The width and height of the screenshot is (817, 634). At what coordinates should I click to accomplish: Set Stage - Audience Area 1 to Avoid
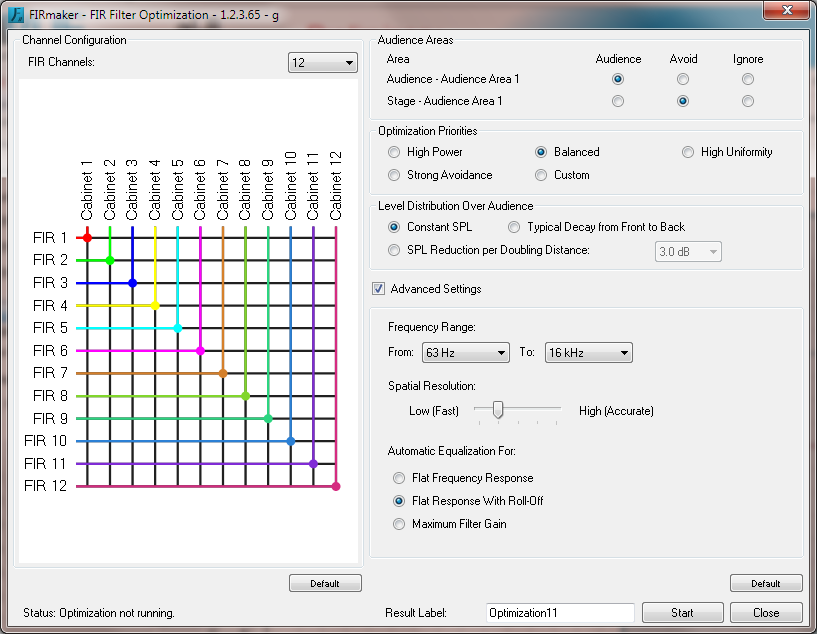tap(683, 101)
